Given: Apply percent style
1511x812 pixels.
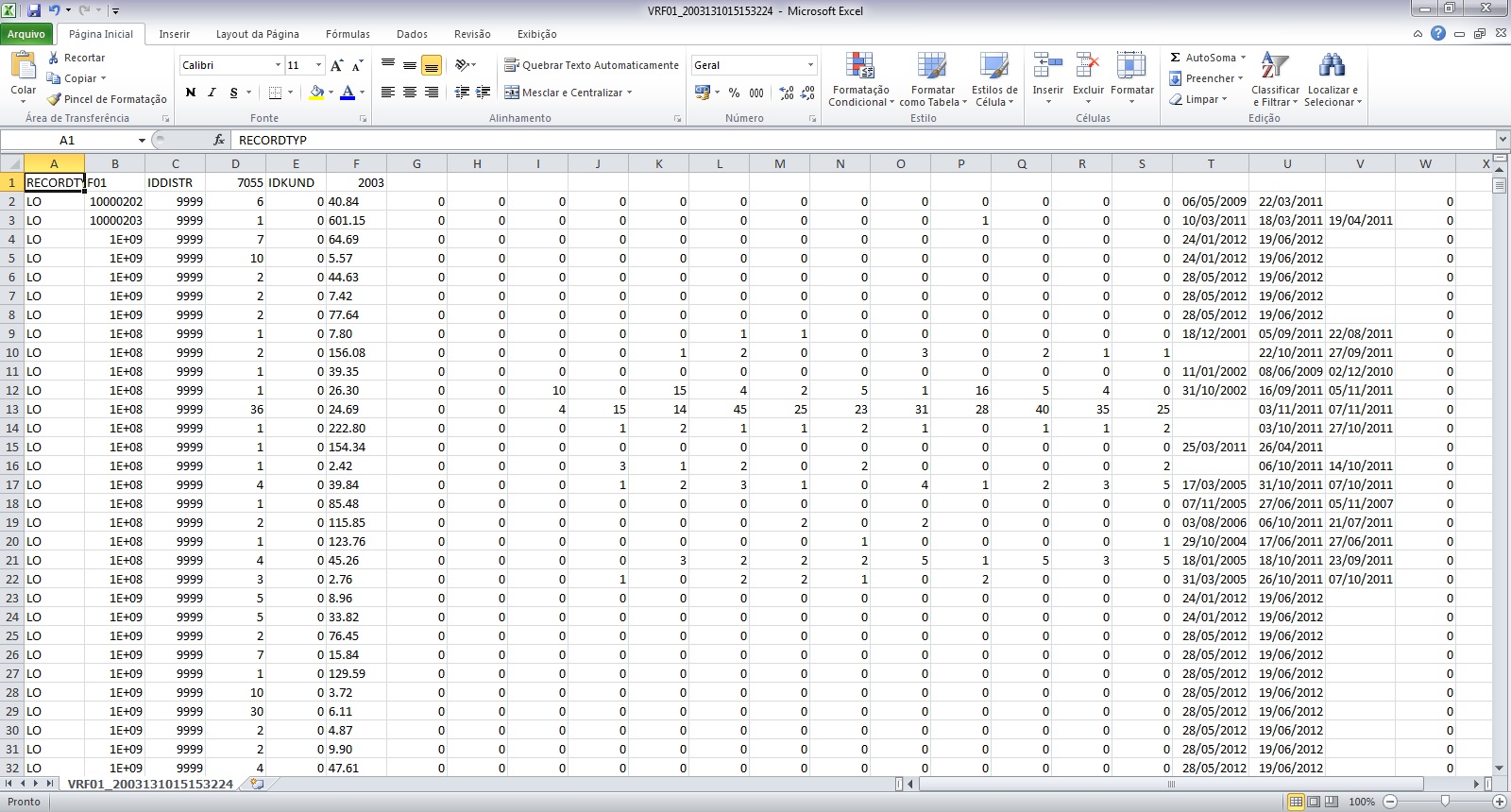Looking at the screenshot, I should click(734, 93).
